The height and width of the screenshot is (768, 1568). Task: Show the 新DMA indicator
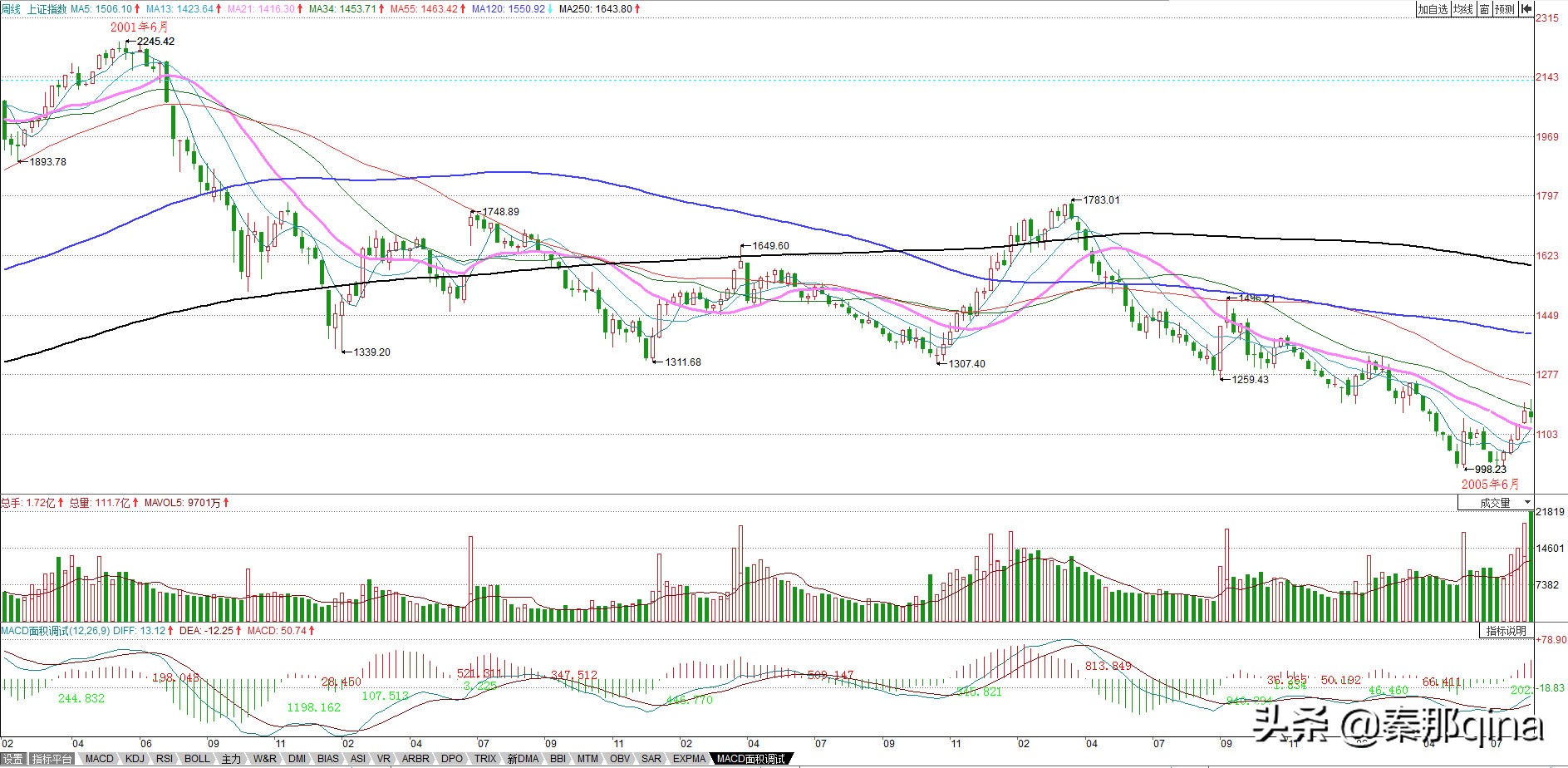(523, 759)
